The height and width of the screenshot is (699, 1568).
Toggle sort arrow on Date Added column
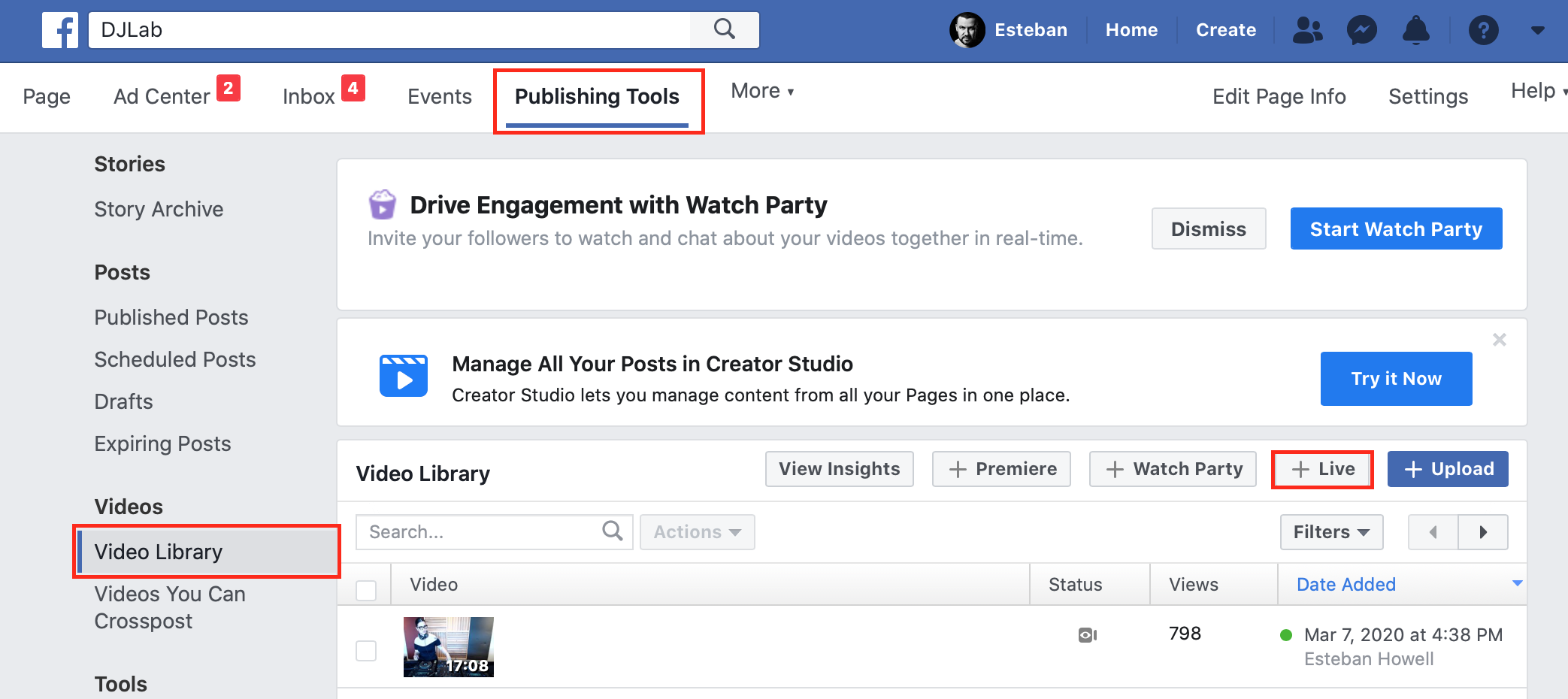(1517, 583)
